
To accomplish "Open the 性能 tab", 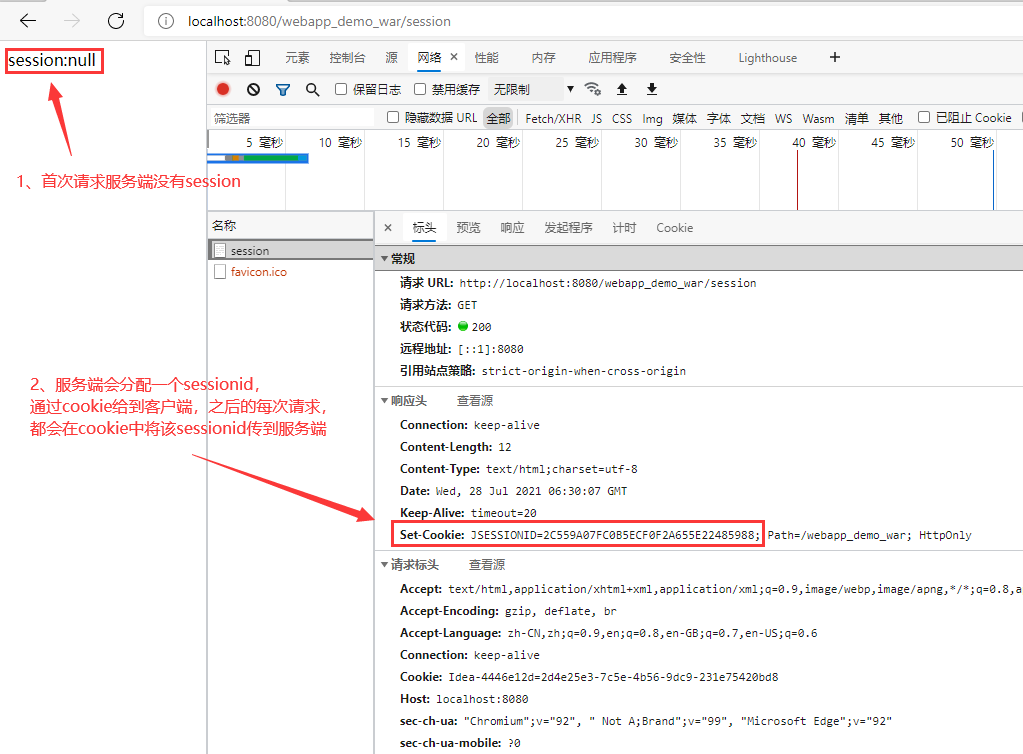I will point(486,57).
